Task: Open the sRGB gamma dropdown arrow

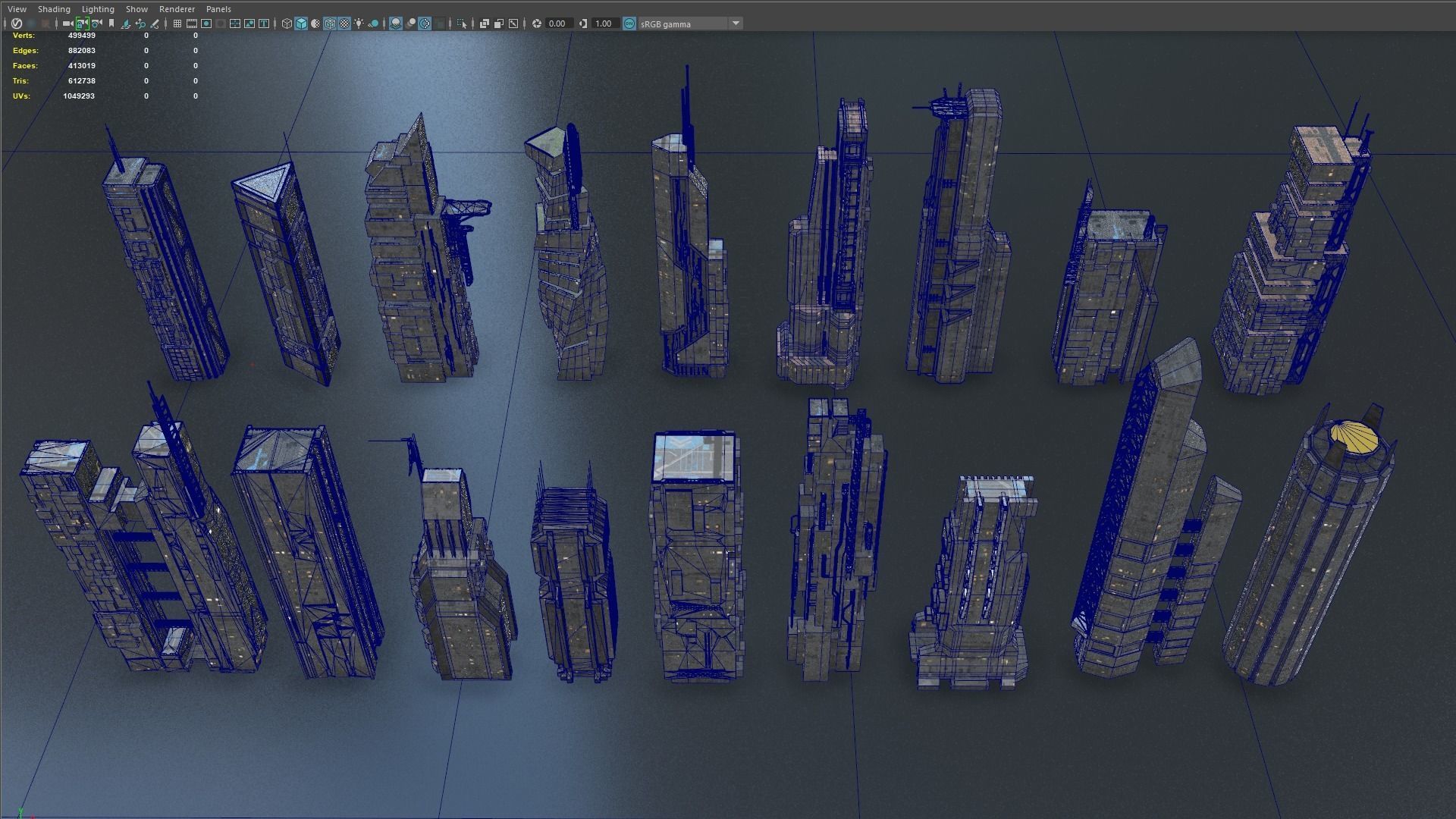Action: 735,24
